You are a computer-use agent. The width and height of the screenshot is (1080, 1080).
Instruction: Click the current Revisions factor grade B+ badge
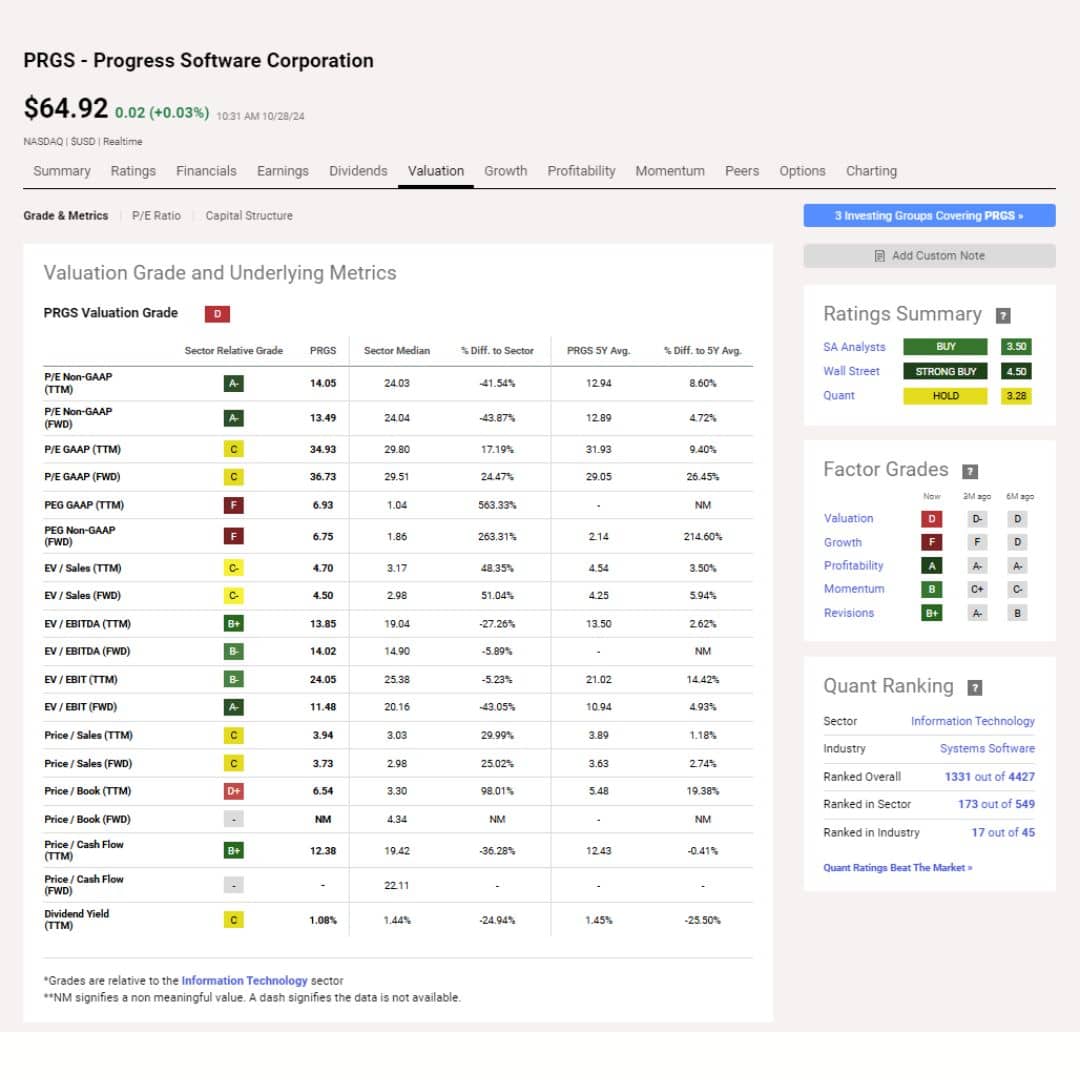click(931, 613)
